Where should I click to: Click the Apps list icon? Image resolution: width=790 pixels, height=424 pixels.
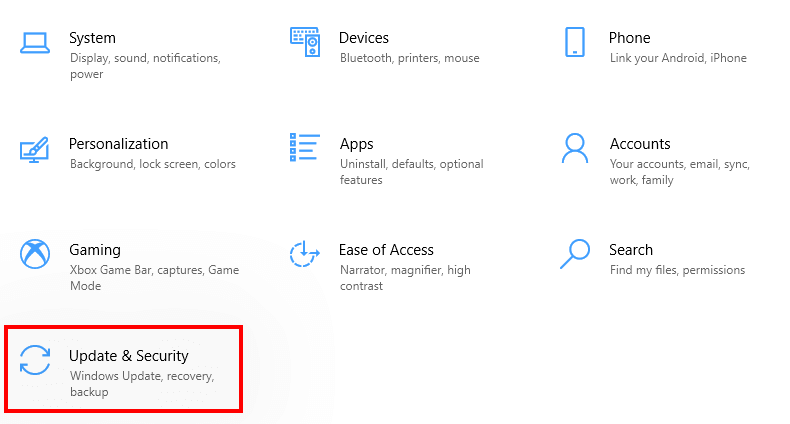[x=304, y=148]
